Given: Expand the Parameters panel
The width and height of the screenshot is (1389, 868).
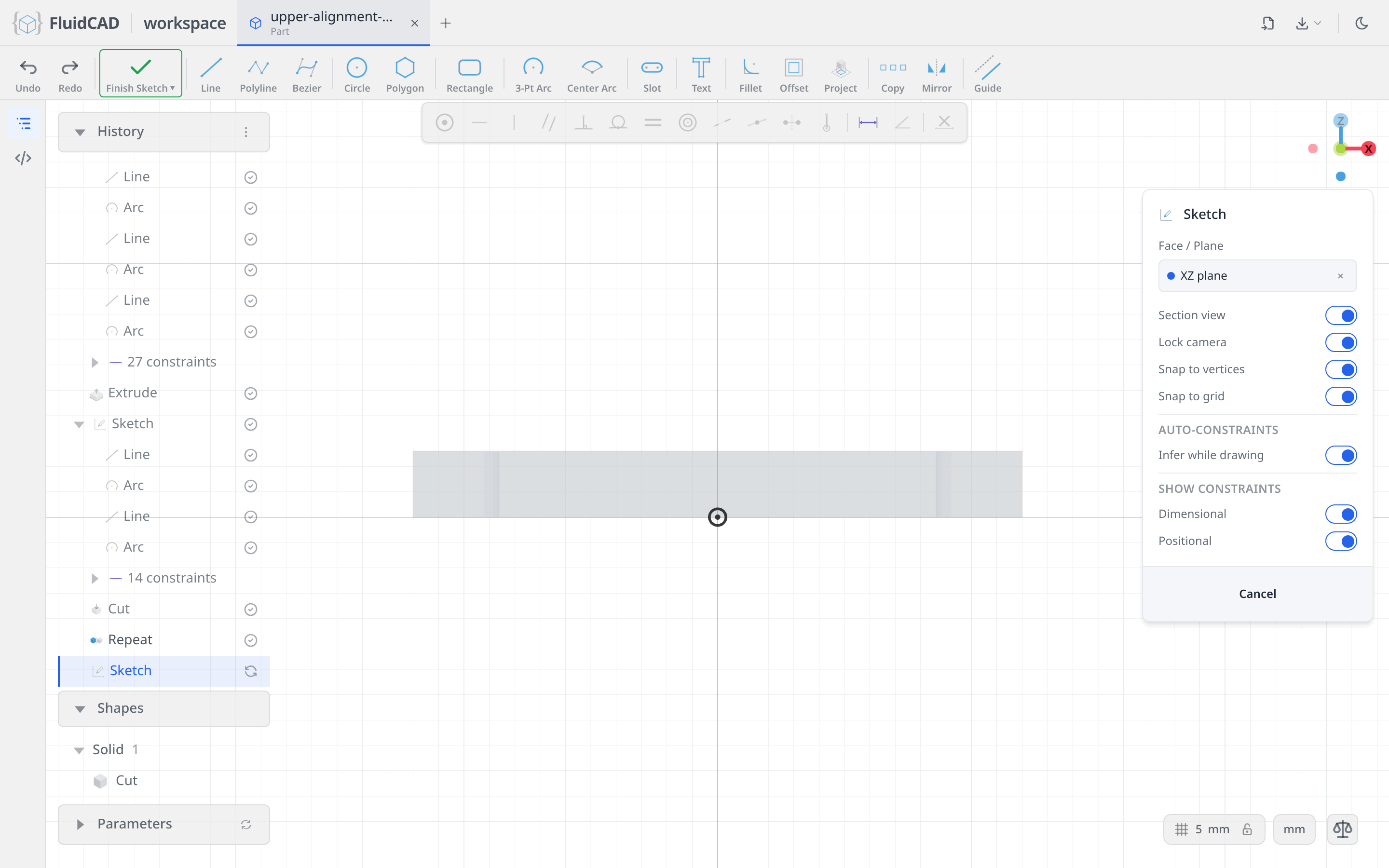Looking at the screenshot, I should (x=163, y=825).
